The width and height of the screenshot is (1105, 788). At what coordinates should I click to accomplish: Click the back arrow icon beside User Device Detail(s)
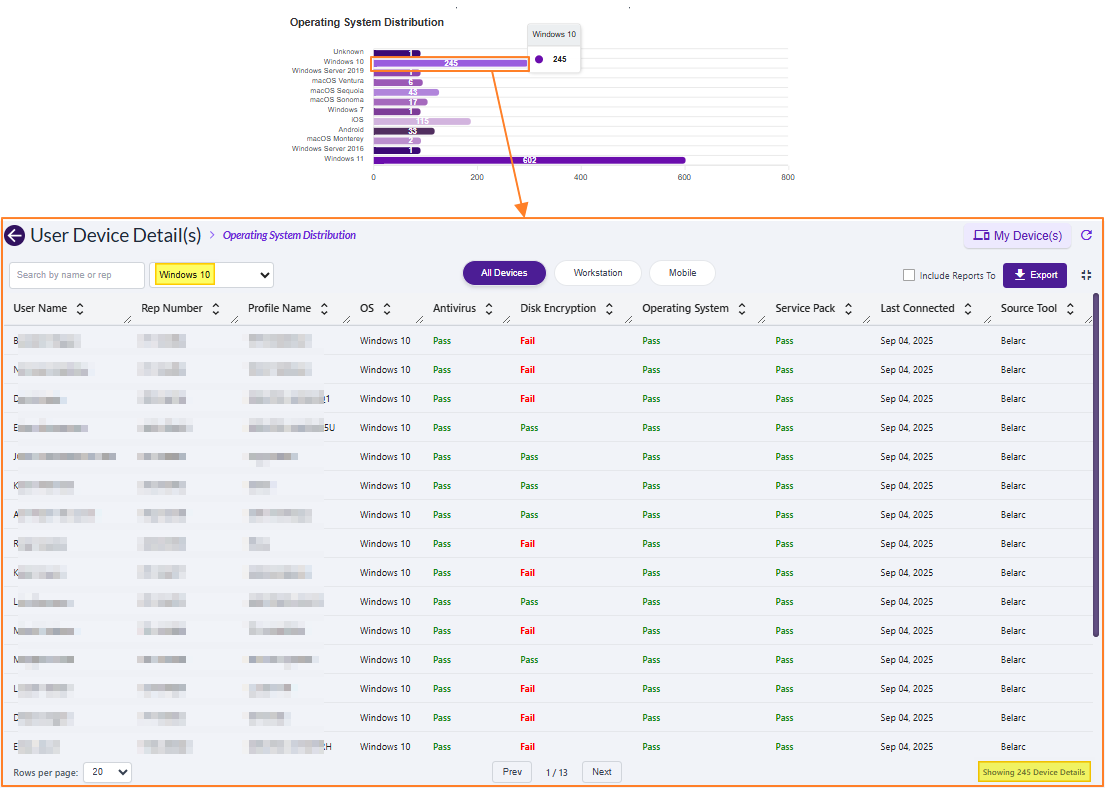click(x=14, y=236)
